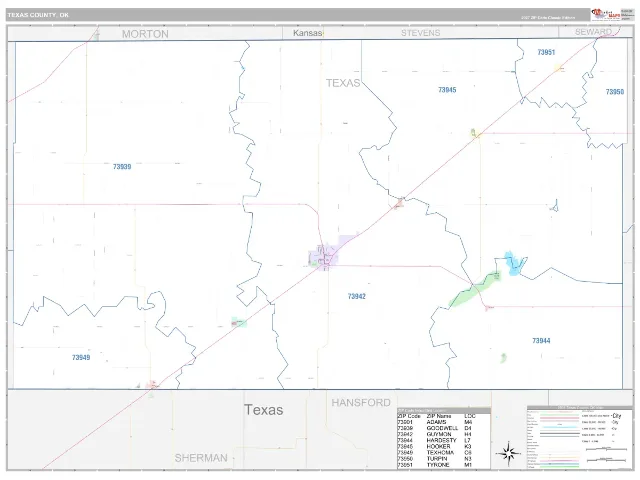
Task: Click the 73945 ZIP label on the map
Action: 447,90
